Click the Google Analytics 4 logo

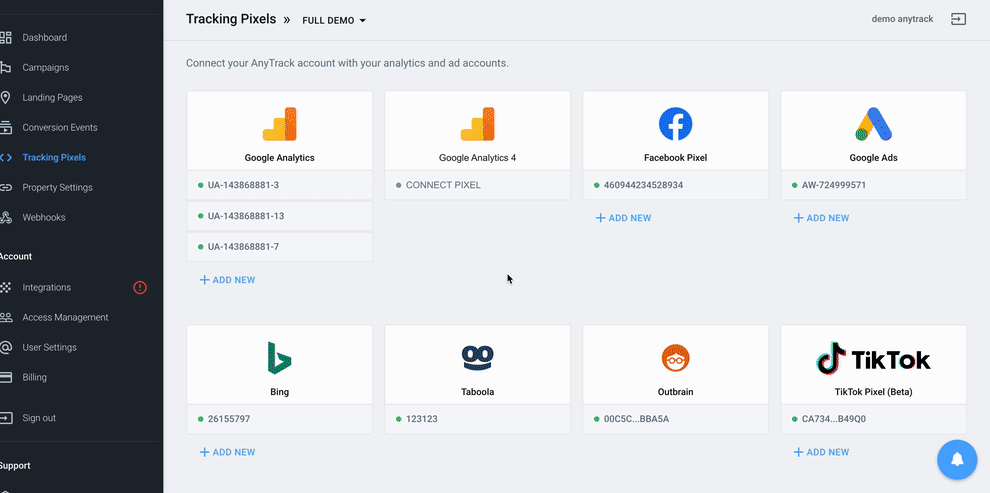(477, 124)
